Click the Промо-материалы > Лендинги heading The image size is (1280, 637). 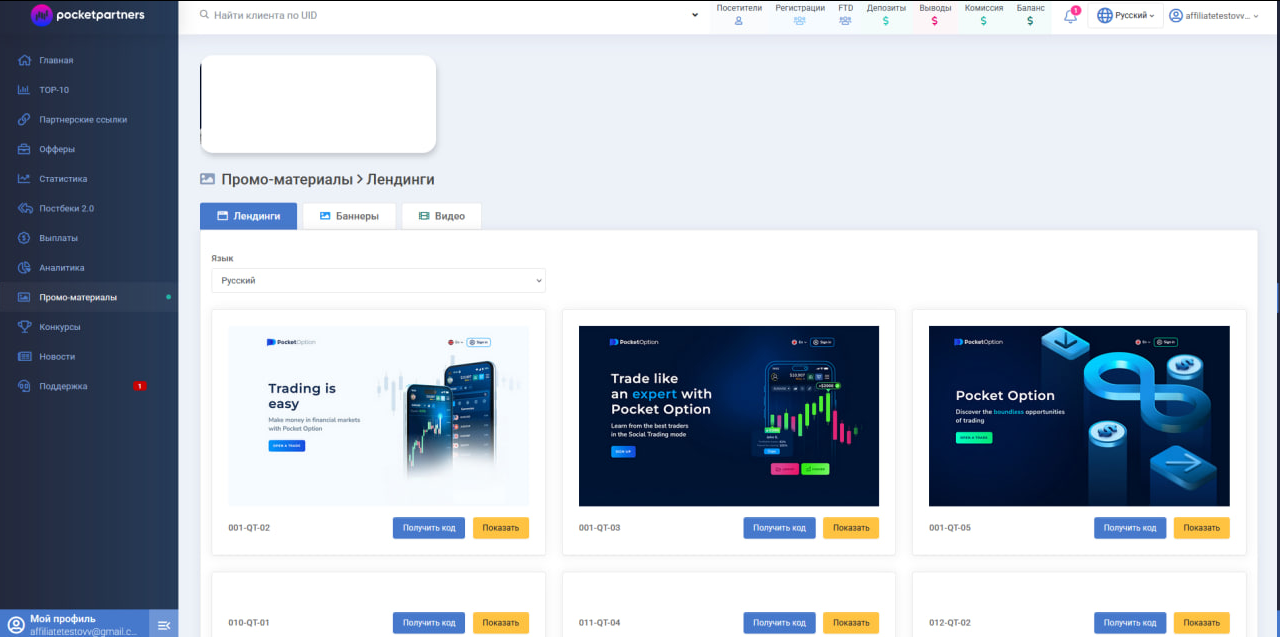tap(328, 180)
